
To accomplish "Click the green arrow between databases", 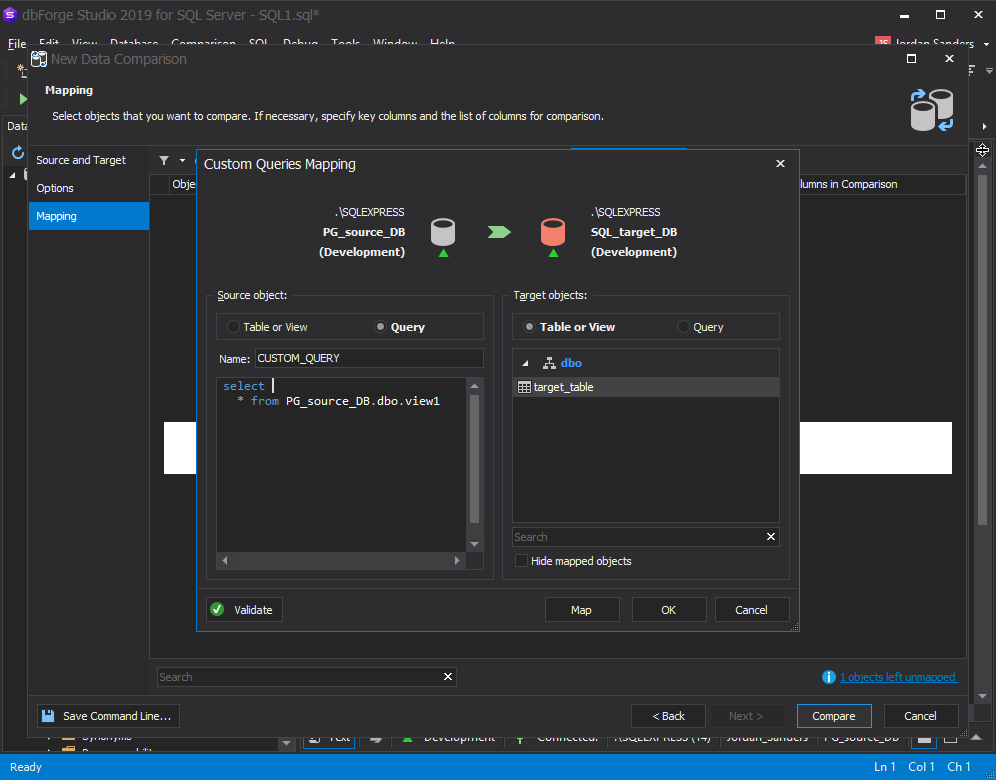I will 499,232.
